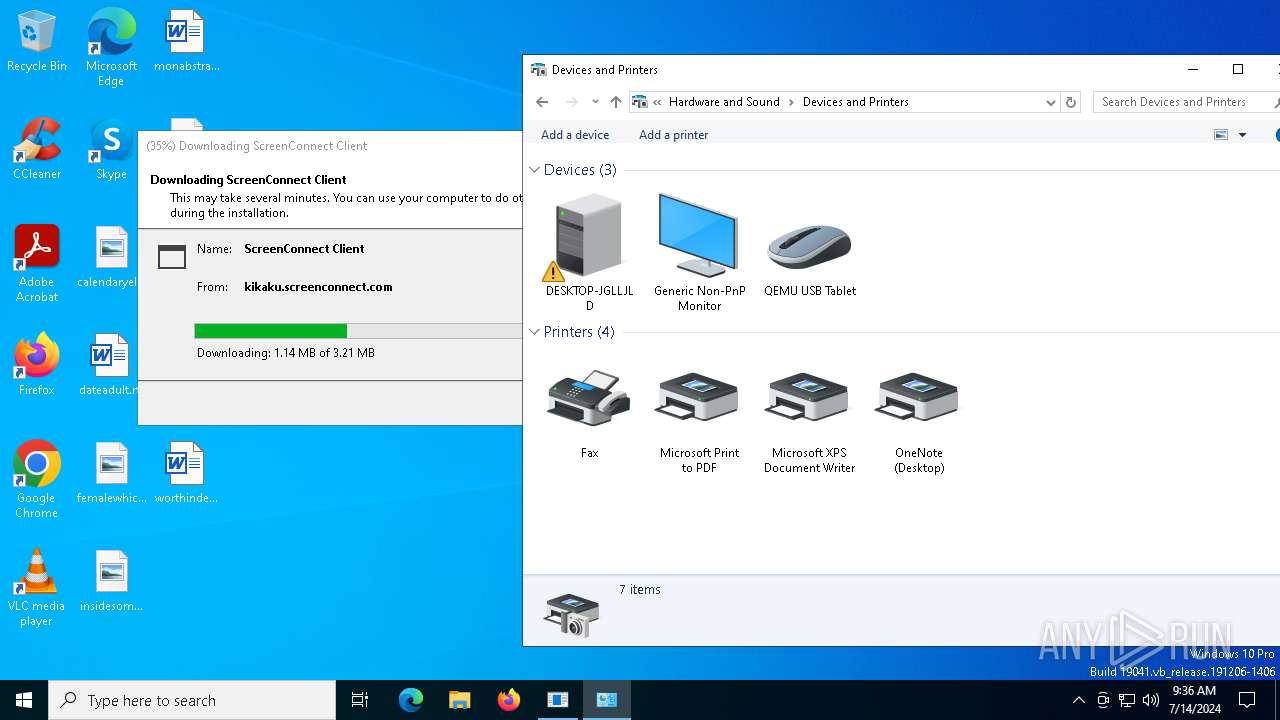Click the clock showing 9:36 AM

coord(1193,700)
